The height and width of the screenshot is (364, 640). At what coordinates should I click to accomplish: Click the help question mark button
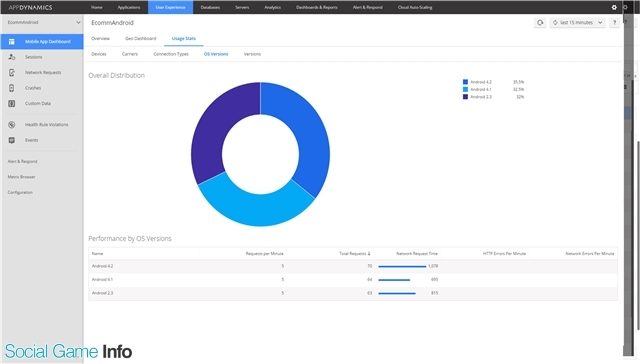pyautogui.click(x=614, y=23)
